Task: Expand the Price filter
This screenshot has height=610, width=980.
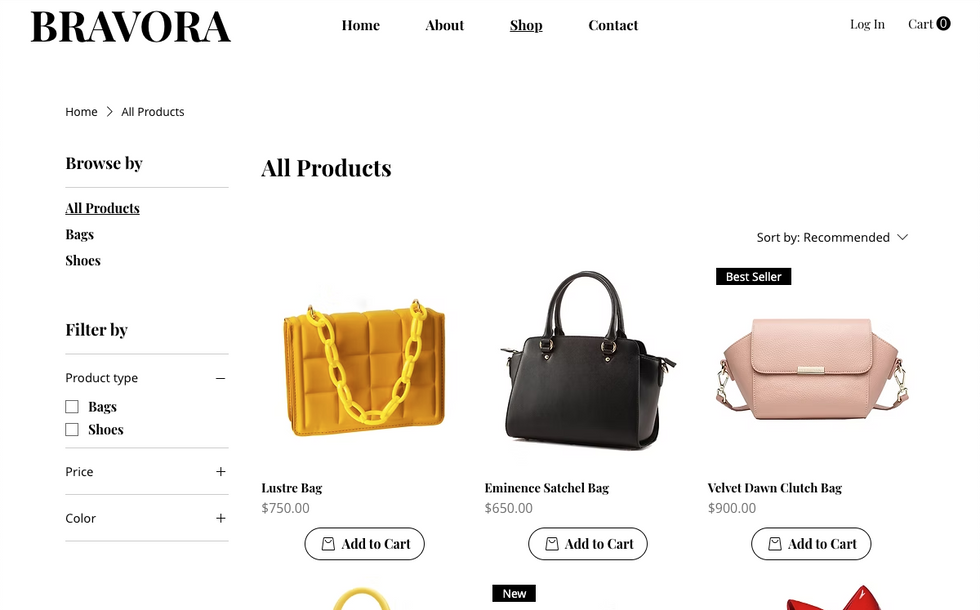Action: 220,472
